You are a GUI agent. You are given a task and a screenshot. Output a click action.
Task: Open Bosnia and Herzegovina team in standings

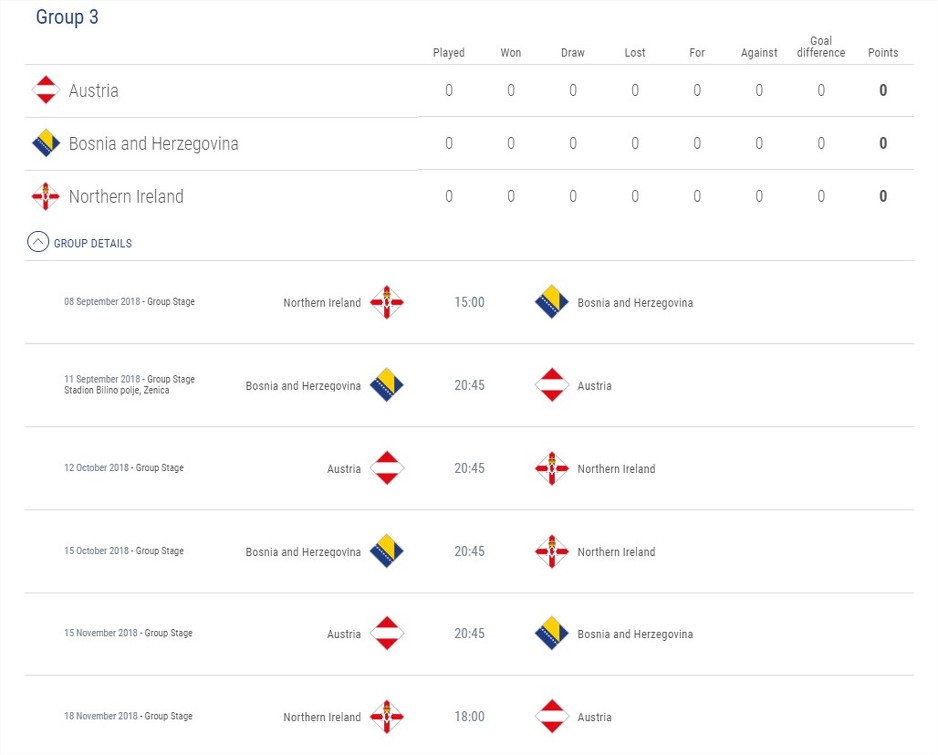point(154,144)
